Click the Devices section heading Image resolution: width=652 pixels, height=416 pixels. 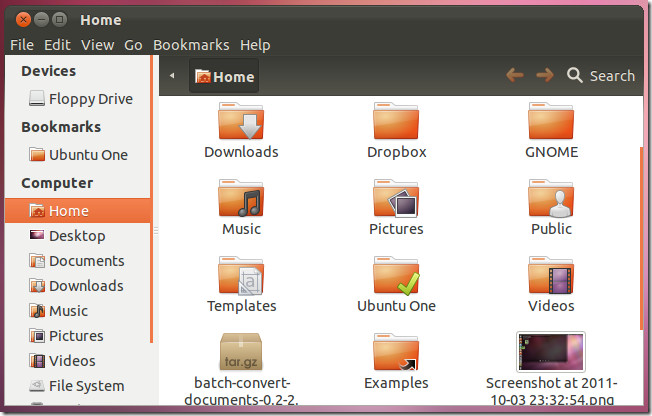tap(49, 71)
